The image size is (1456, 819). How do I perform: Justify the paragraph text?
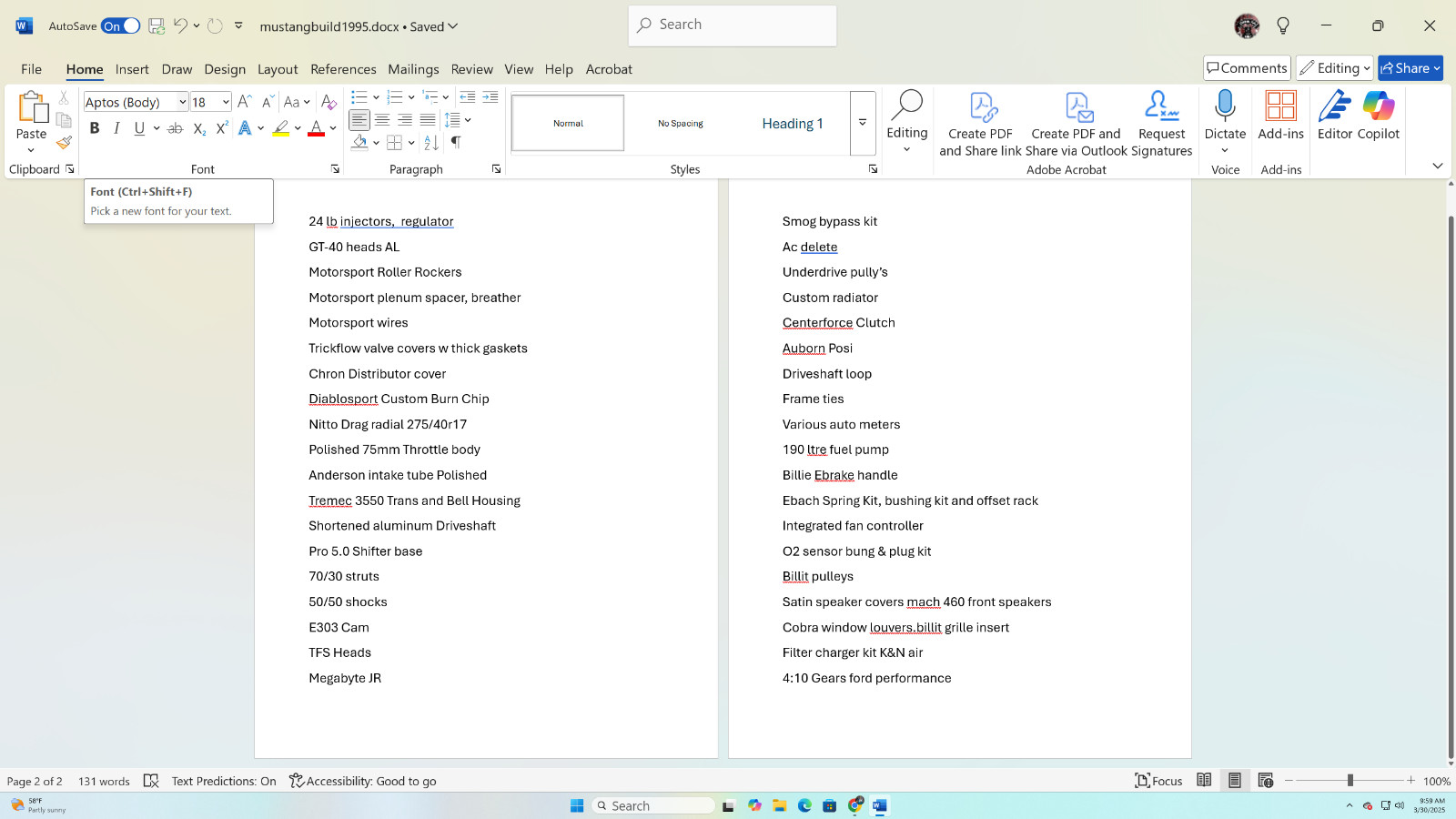pyautogui.click(x=428, y=120)
